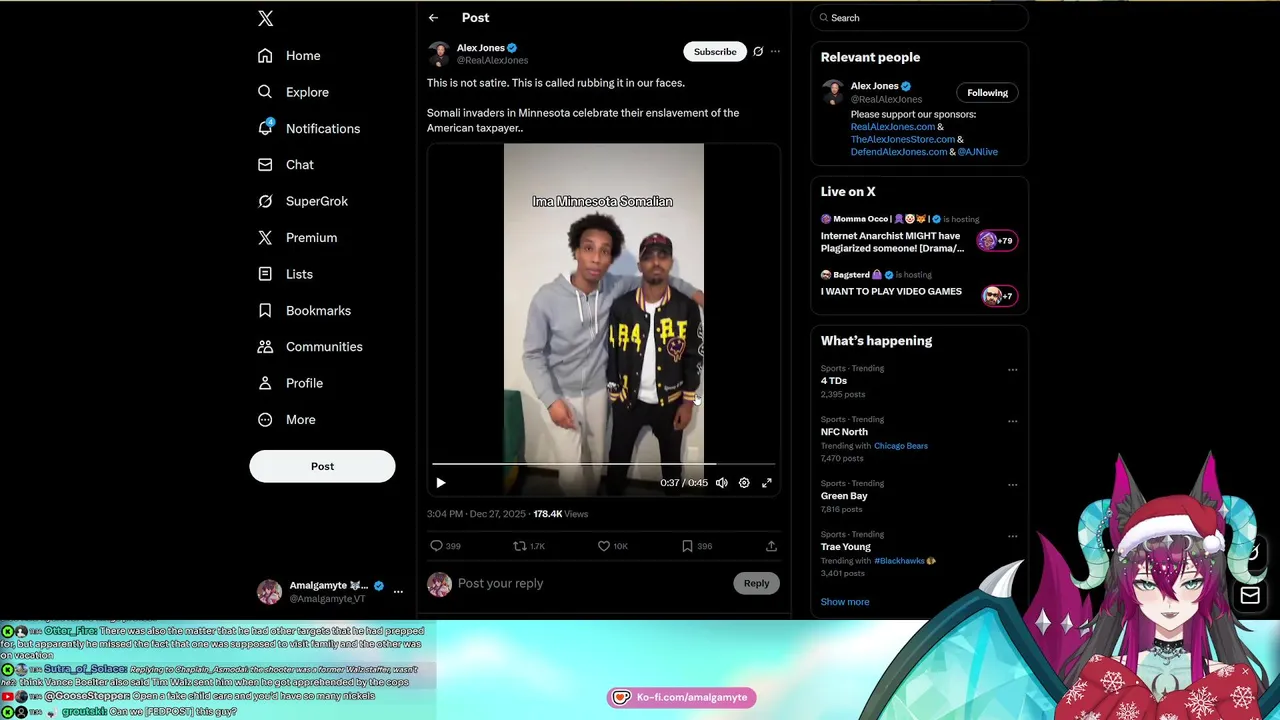Click the Grok icon next to Subscribe
1280x720 pixels.
pos(758,52)
